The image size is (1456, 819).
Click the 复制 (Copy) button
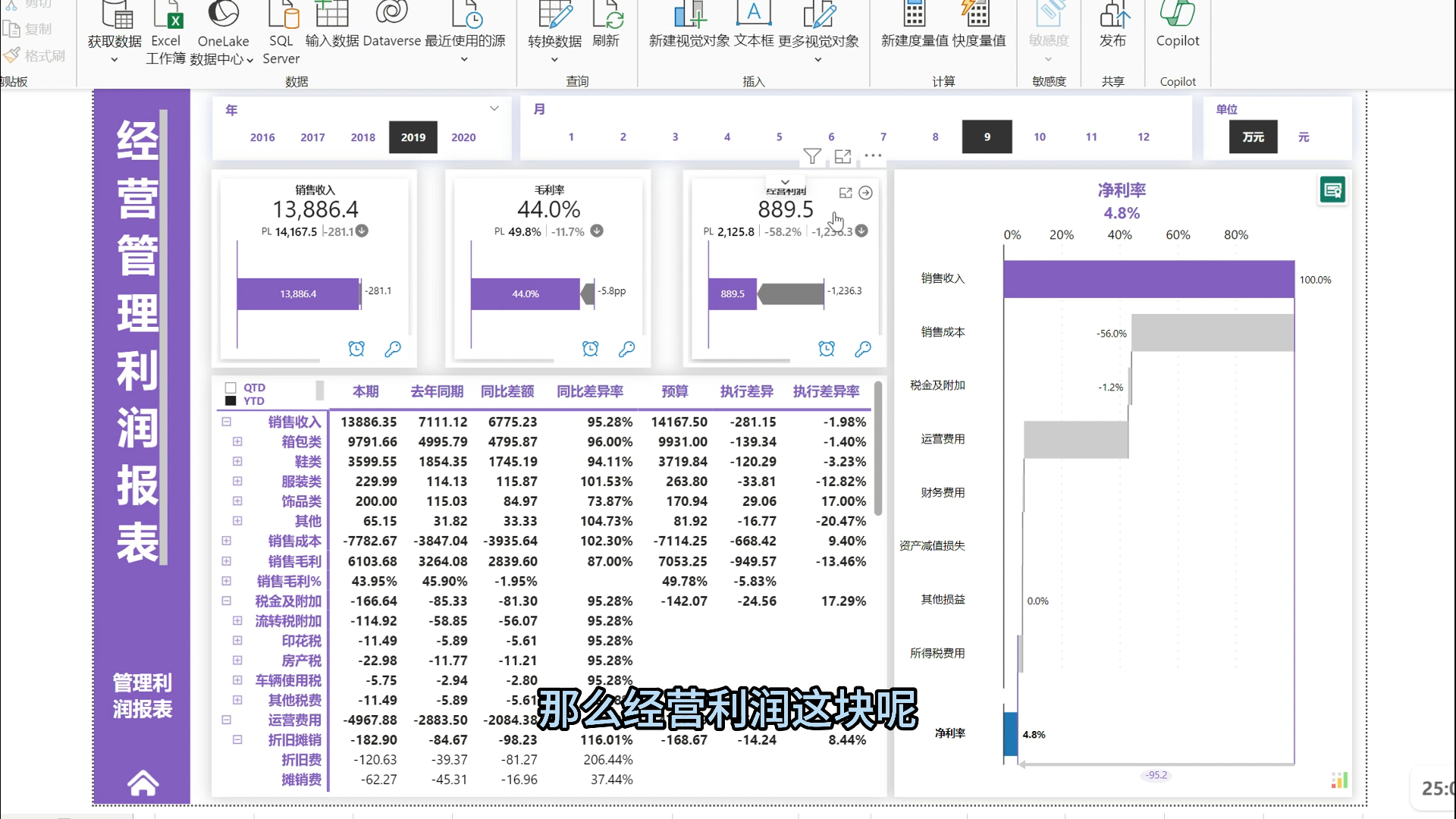pos(28,29)
